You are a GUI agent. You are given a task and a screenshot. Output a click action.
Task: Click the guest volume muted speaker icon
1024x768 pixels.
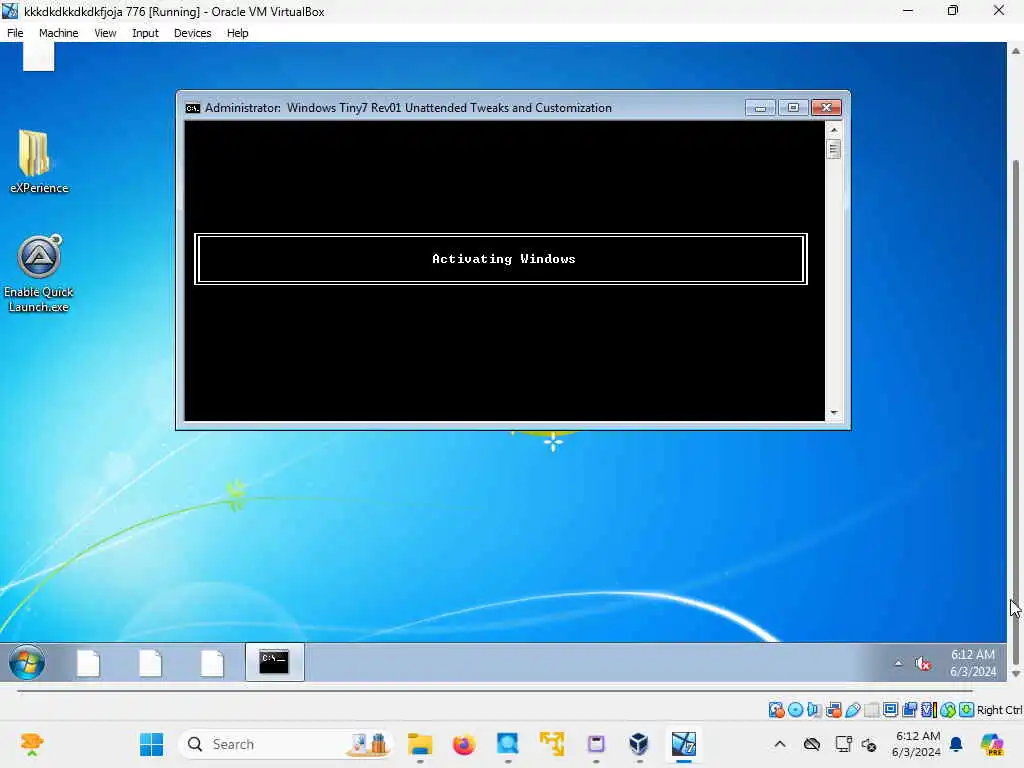[x=923, y=664]
